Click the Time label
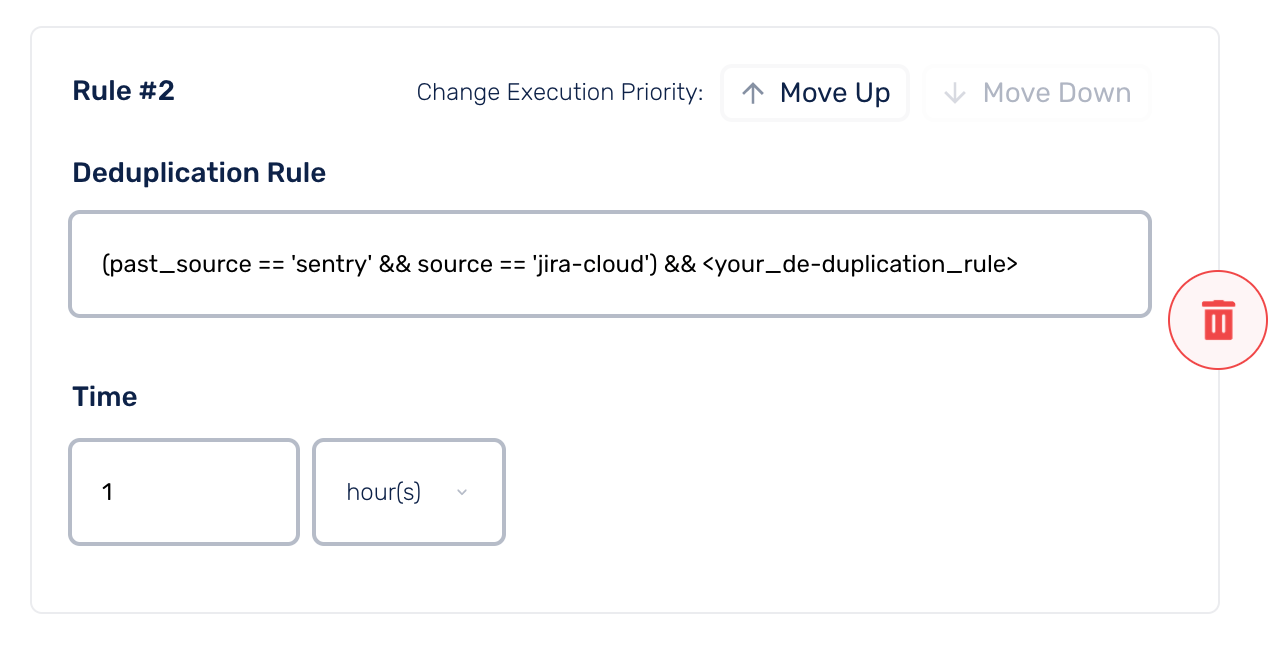This screenshot has width=1280, height=660. (105, 397)
